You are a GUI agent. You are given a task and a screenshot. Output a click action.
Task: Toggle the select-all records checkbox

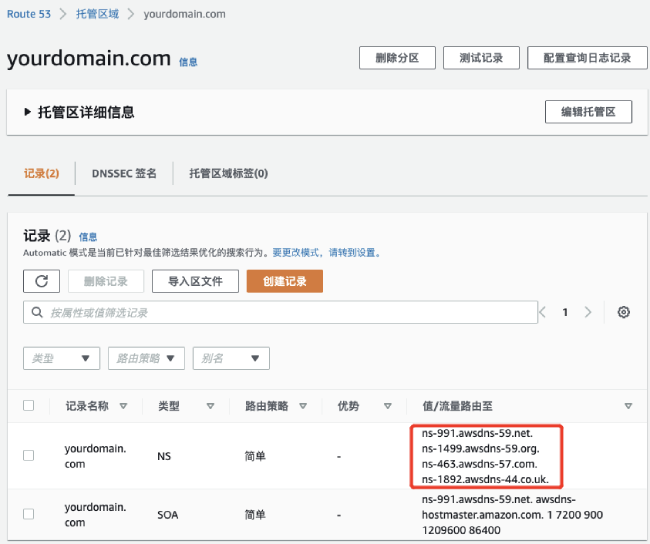click(29, 406)
